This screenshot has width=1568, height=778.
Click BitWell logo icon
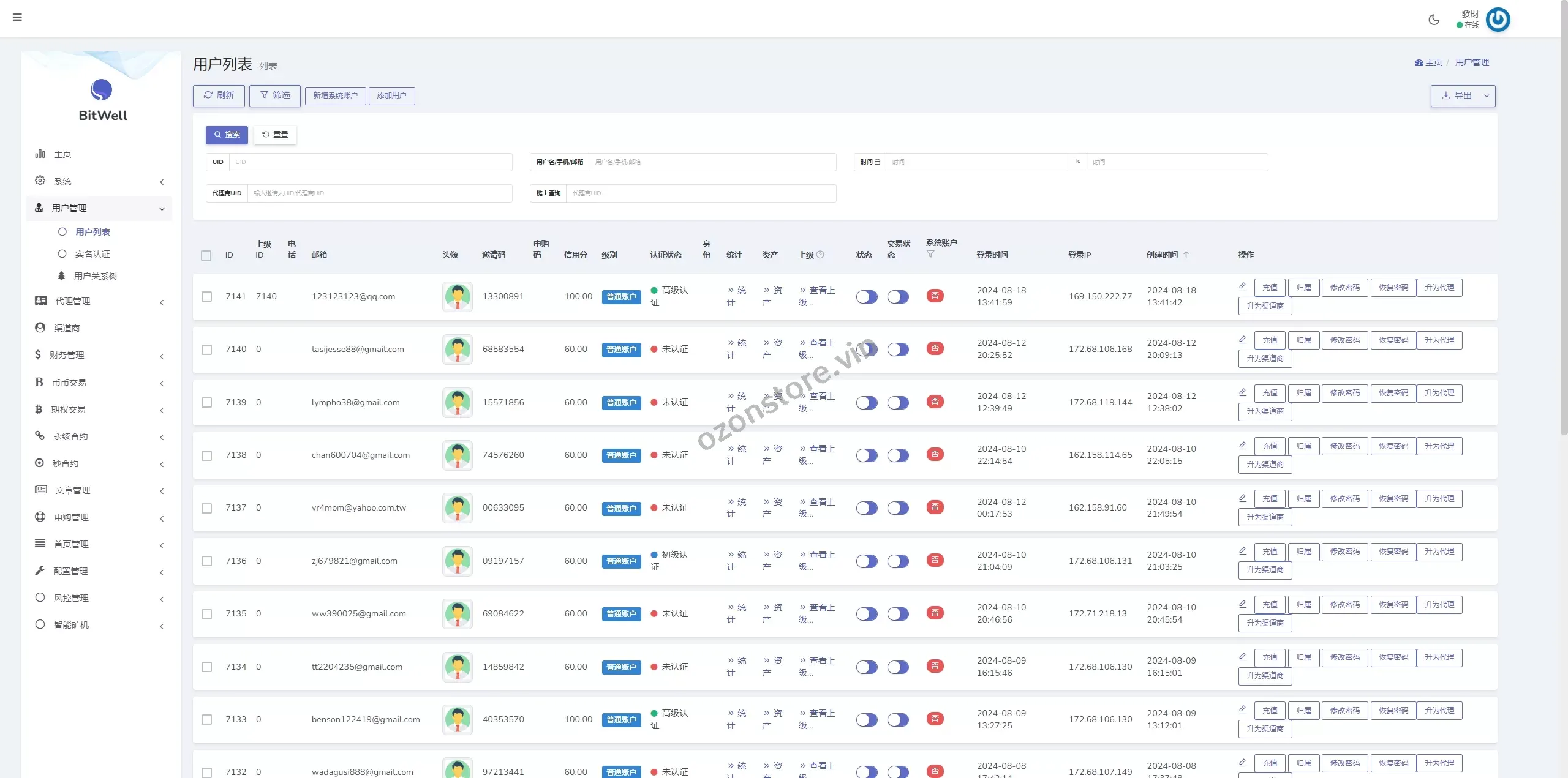[x=102, y=90]
